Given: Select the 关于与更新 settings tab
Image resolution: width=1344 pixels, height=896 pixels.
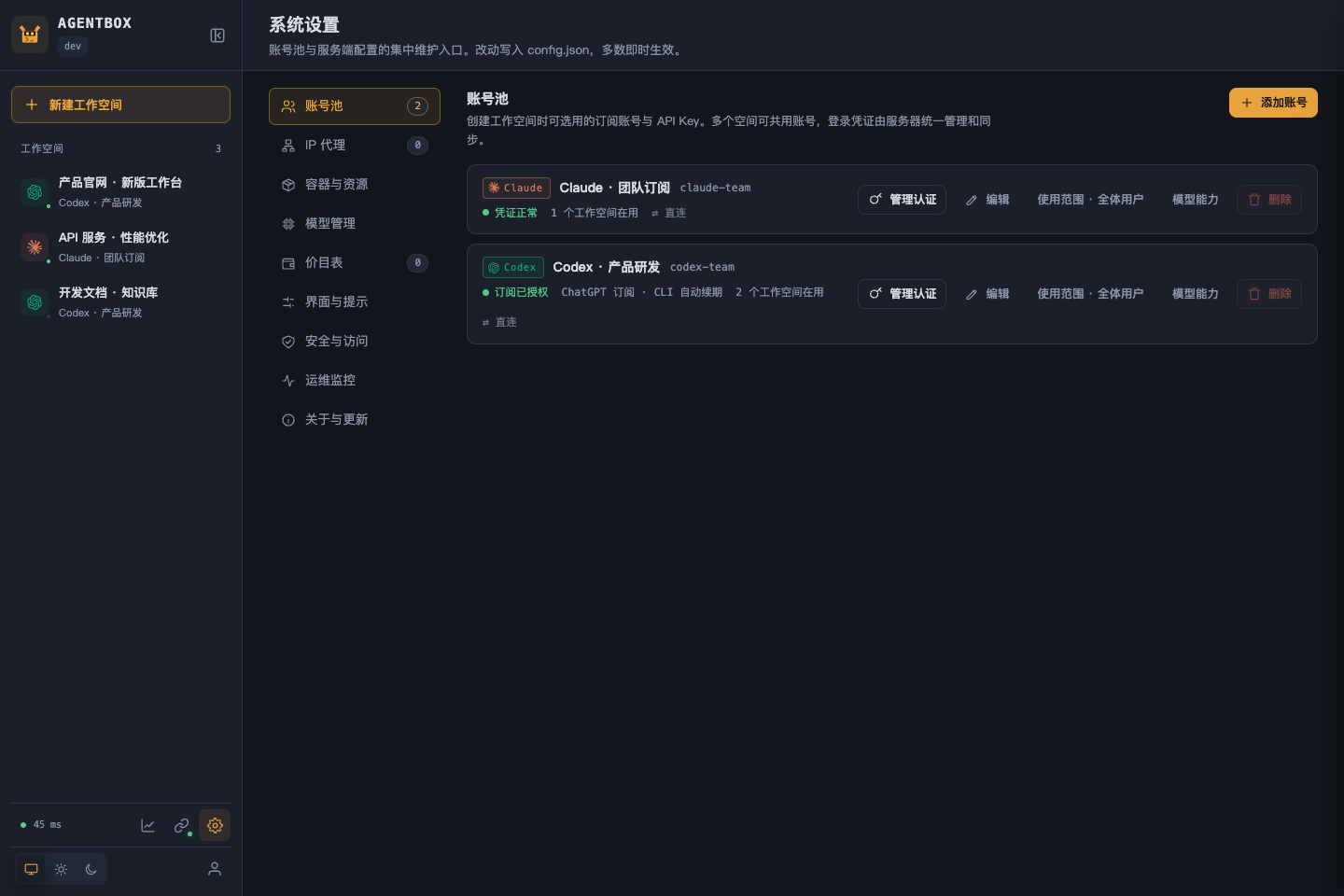Looking at the screenshot, I should point(355,420).
